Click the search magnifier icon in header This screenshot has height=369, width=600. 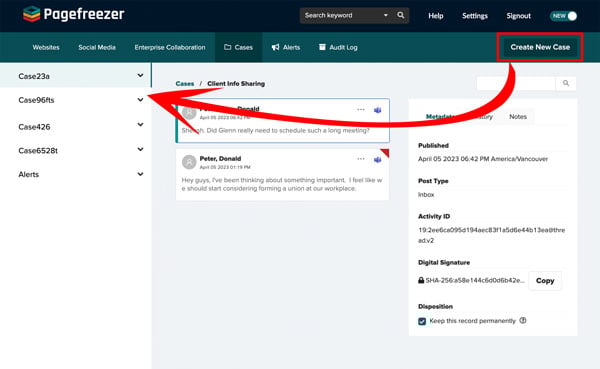[x=400, y=15]
